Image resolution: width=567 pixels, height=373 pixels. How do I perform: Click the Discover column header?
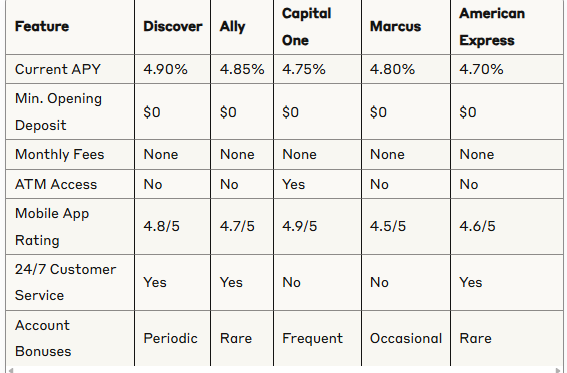[172, 27]
